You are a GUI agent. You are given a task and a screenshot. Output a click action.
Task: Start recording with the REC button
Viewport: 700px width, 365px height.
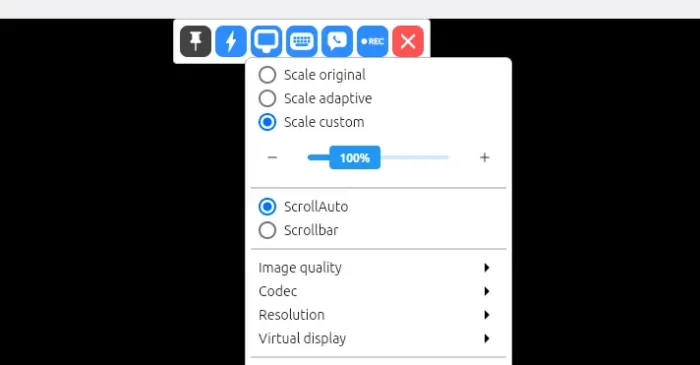point(372,41)
